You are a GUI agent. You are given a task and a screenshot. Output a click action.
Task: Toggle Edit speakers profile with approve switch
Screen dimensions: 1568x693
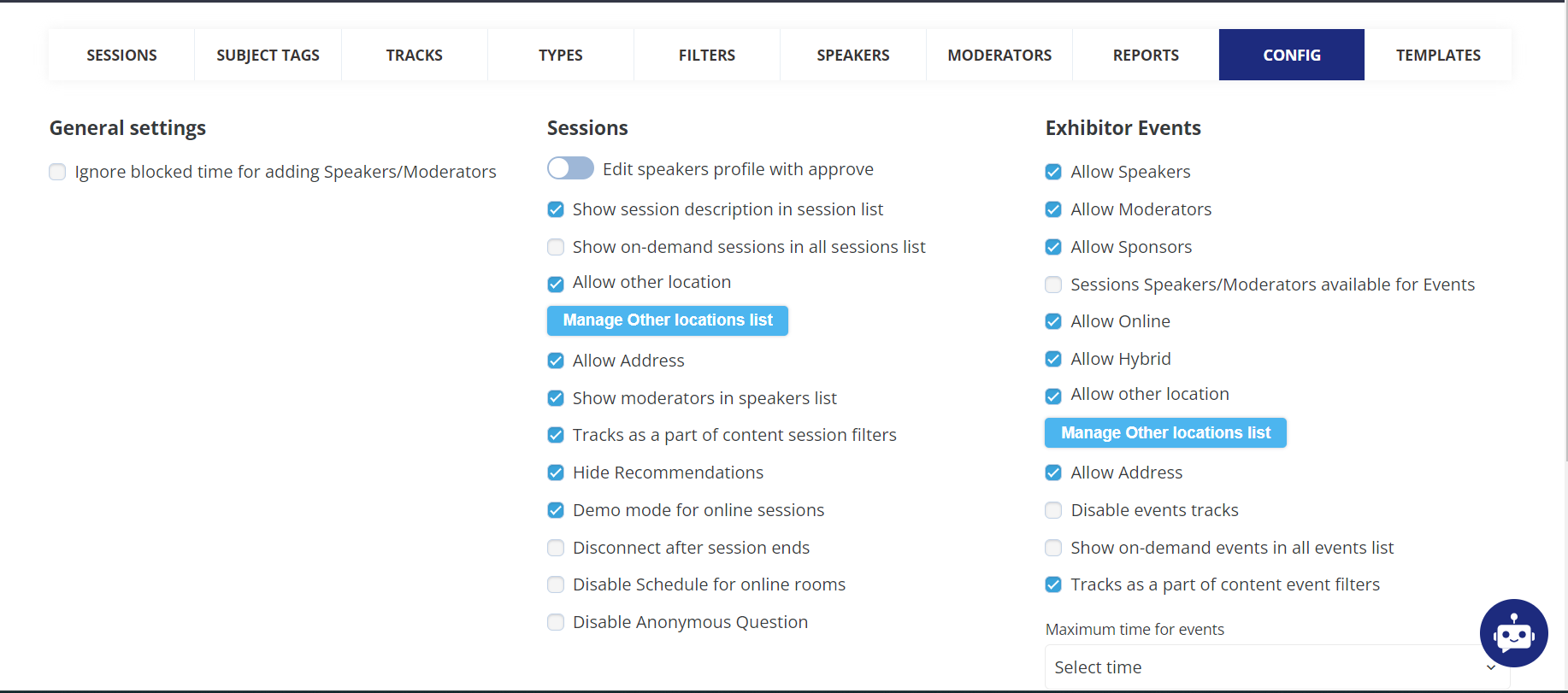pos(570,168)
